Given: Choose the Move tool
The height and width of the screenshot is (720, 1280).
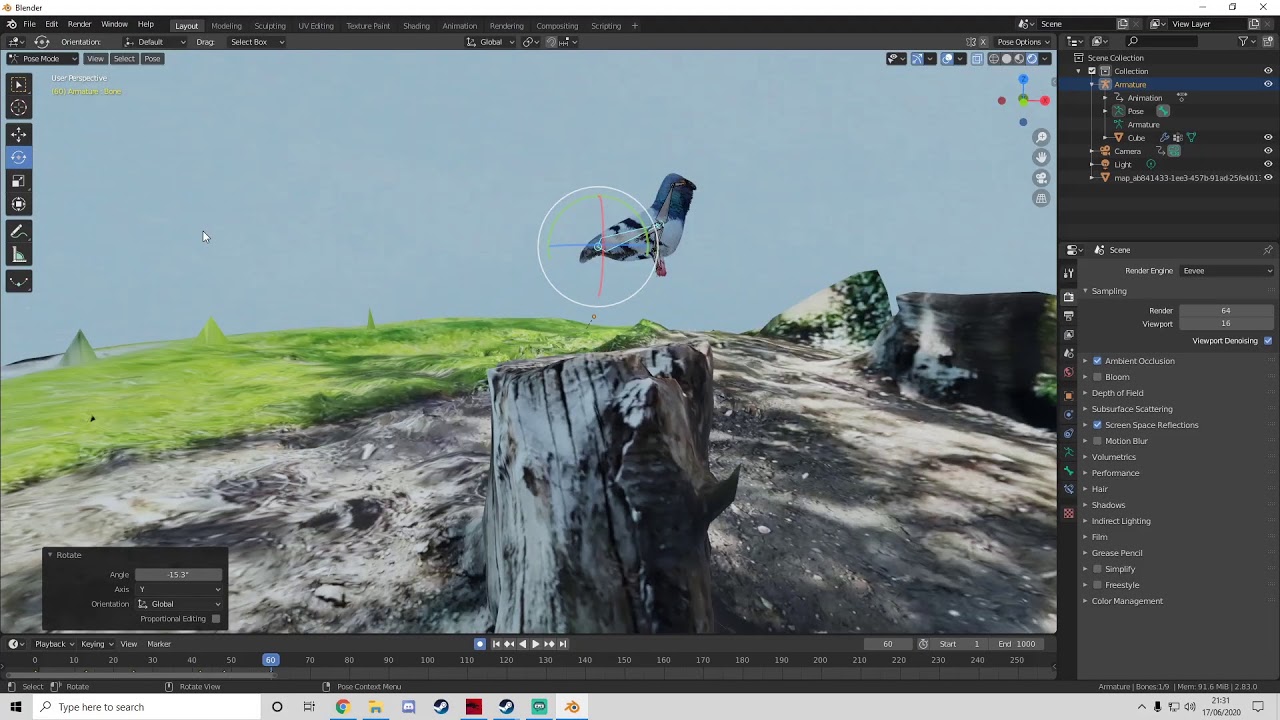Looking at the screenshot, I should [x=19, y=134].
